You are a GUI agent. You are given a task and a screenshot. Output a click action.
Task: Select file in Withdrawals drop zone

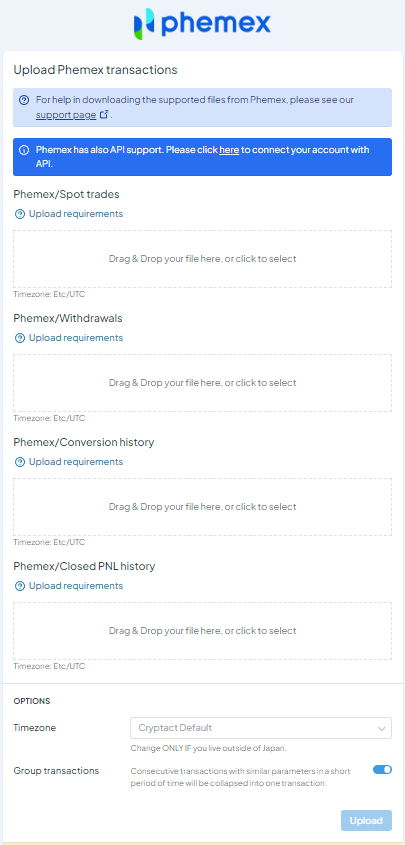click(202, 383)
